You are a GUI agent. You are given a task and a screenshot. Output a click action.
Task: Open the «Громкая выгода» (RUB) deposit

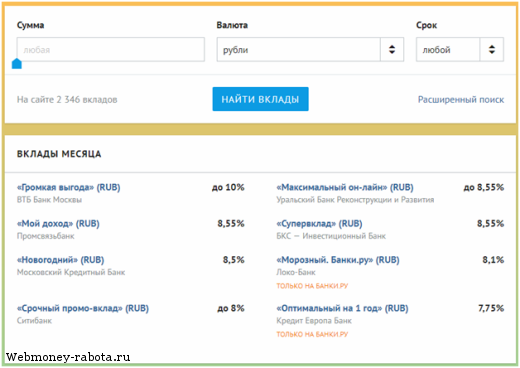[x=68, y=187]
